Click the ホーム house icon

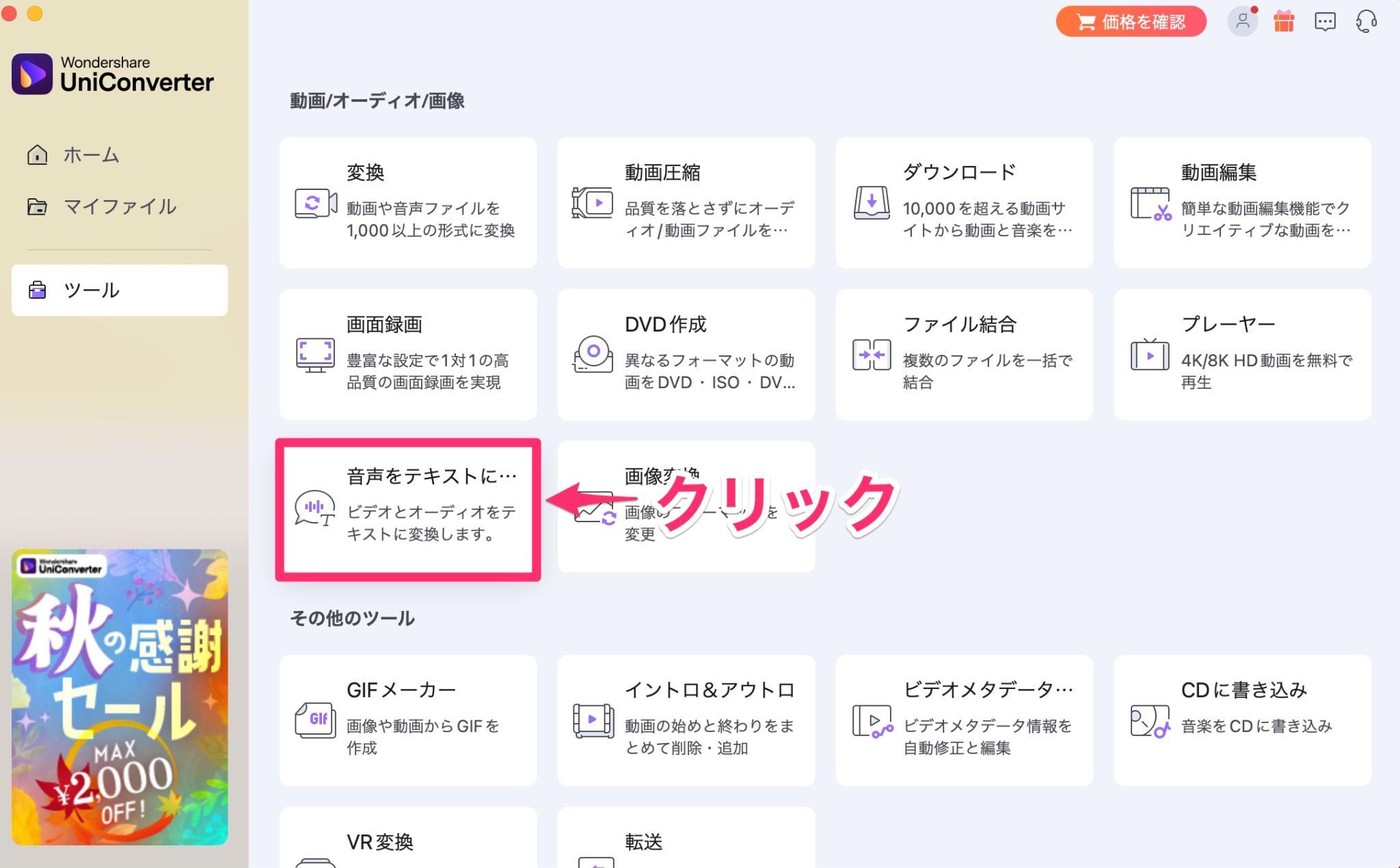tap(37, 155)
